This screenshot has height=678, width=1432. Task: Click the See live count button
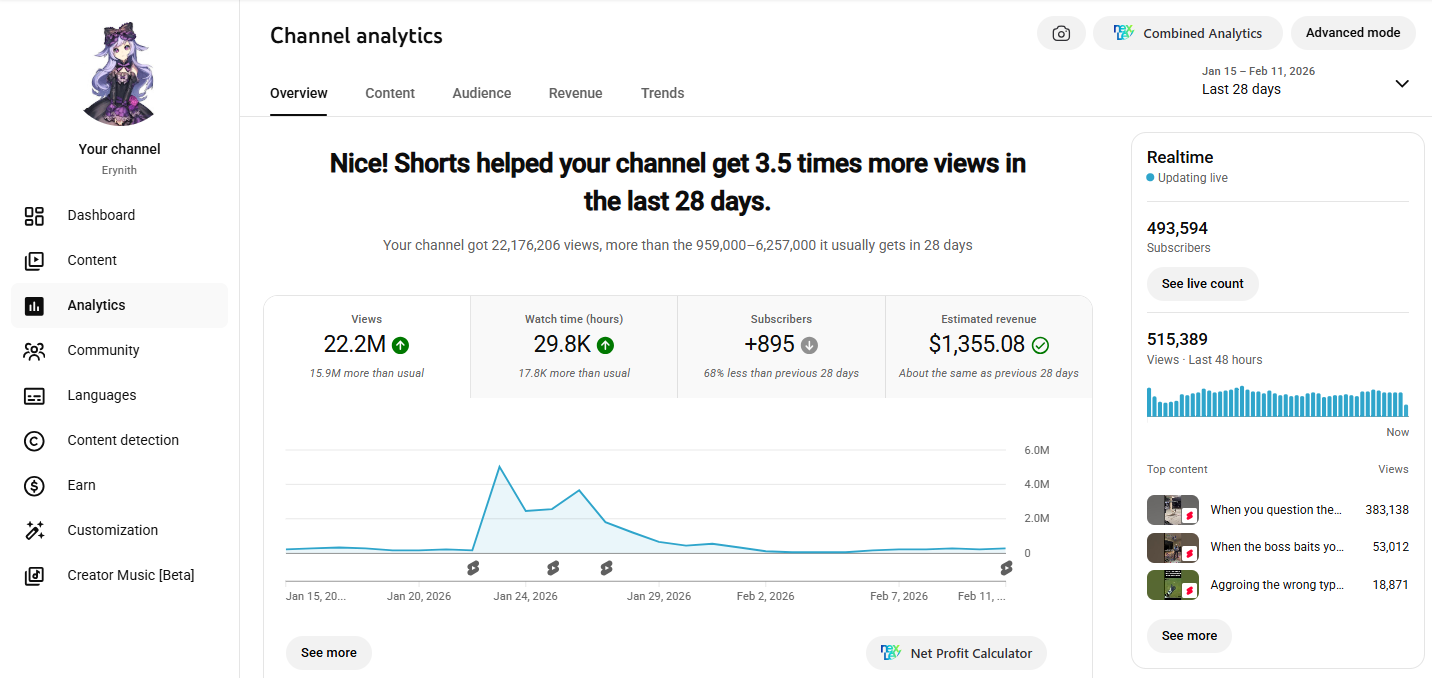1203,284
